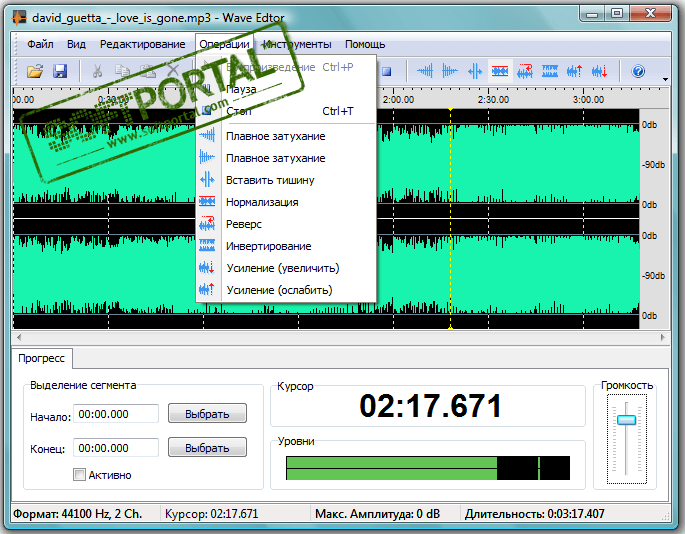The width and height of the screenshot is (685, 534).
Task: Click the Конец time input field
Action: (116, 448)
